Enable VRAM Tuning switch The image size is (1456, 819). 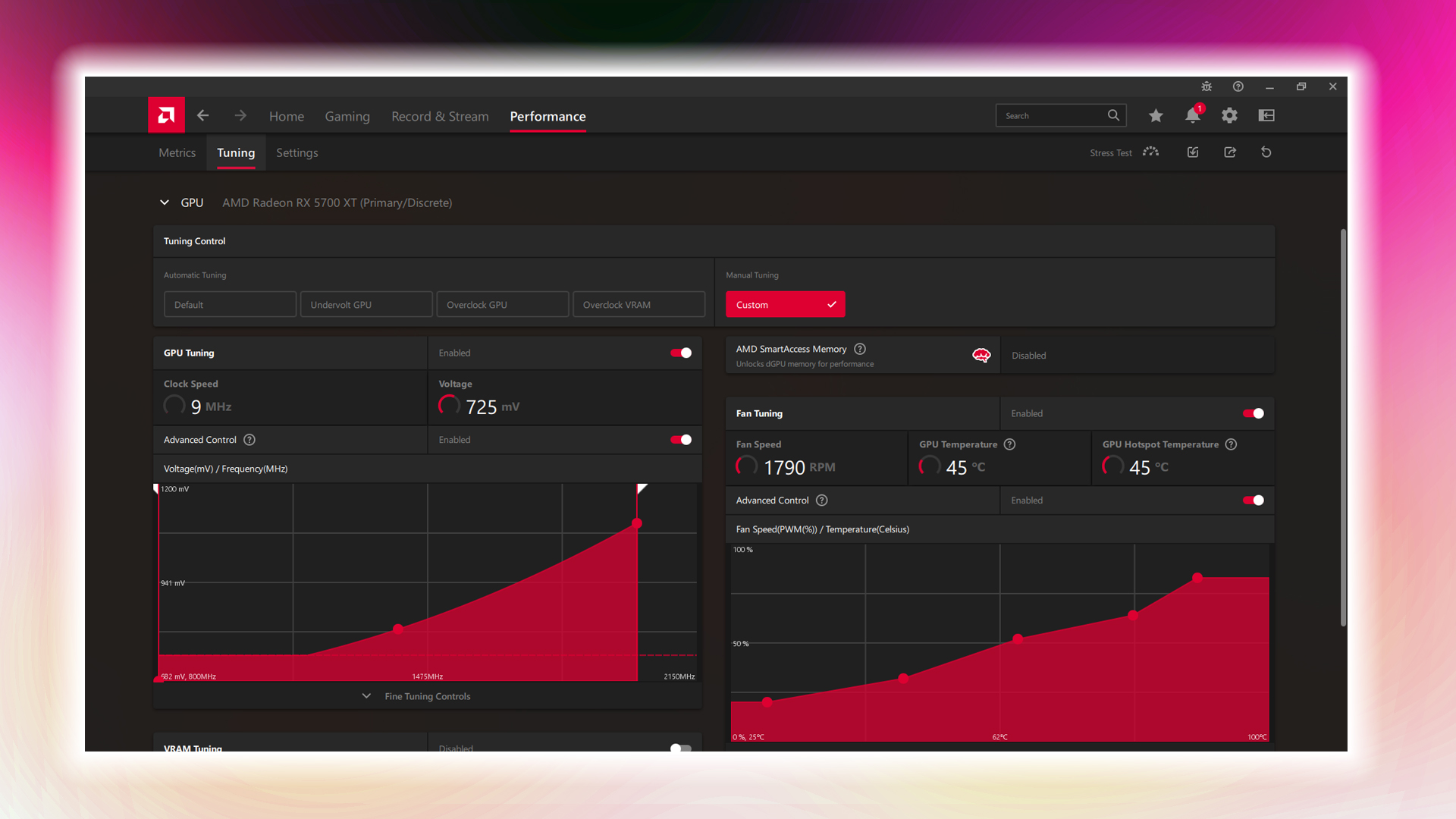pos(681,748)
